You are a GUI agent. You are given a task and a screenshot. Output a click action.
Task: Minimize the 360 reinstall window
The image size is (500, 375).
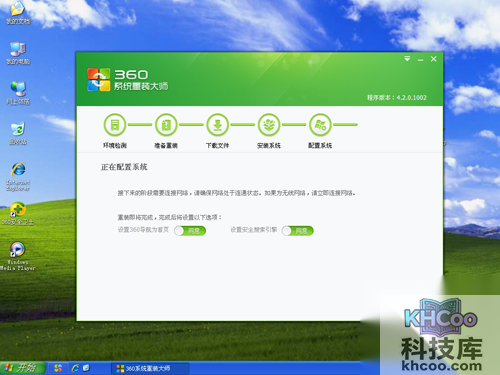coord(420,60)
